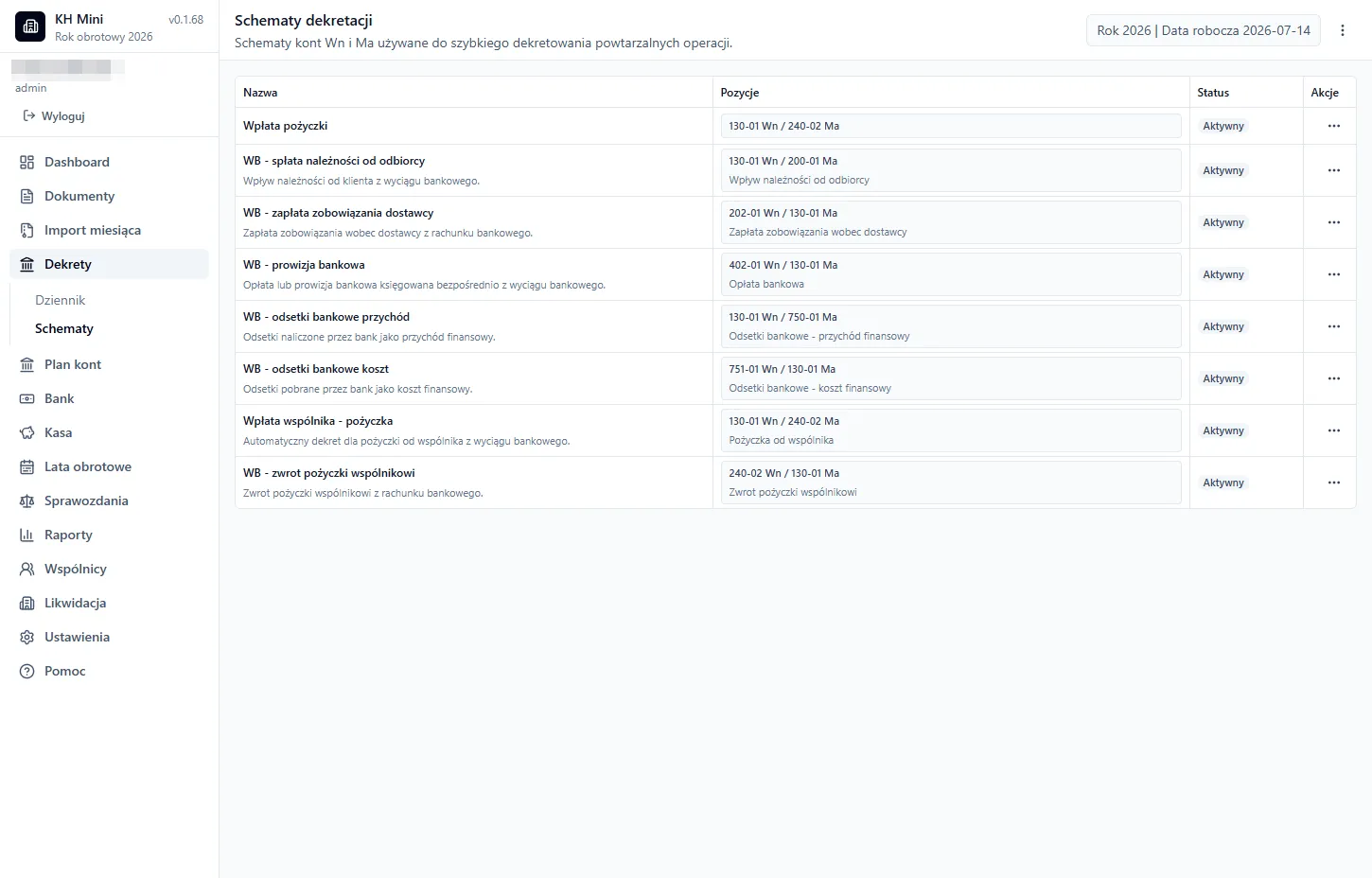Open actions menu for Wpłata wspólnika - pożyczka

click(1334, 430)
